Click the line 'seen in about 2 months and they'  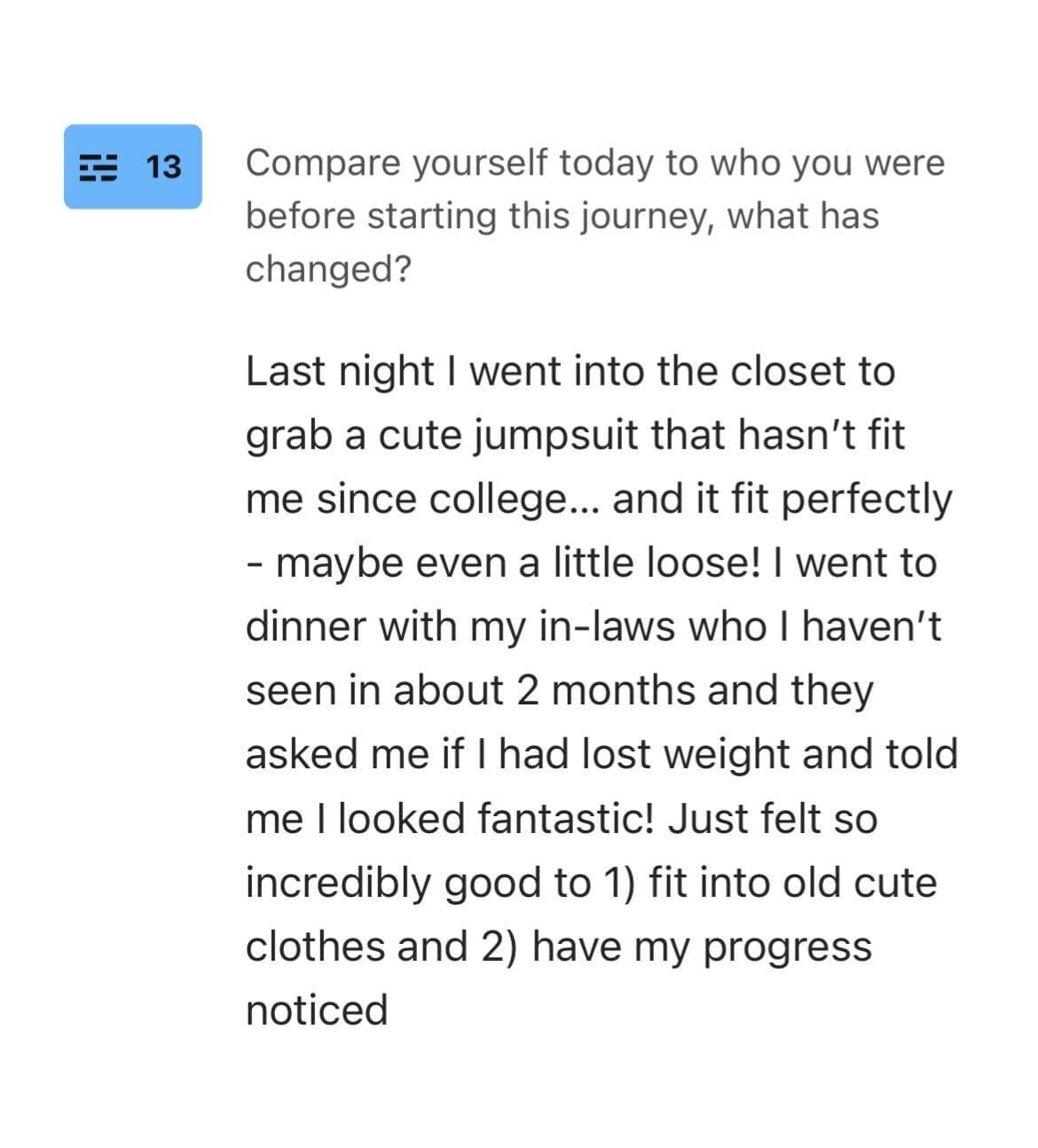pyautogui.click(x=560, y=691)
